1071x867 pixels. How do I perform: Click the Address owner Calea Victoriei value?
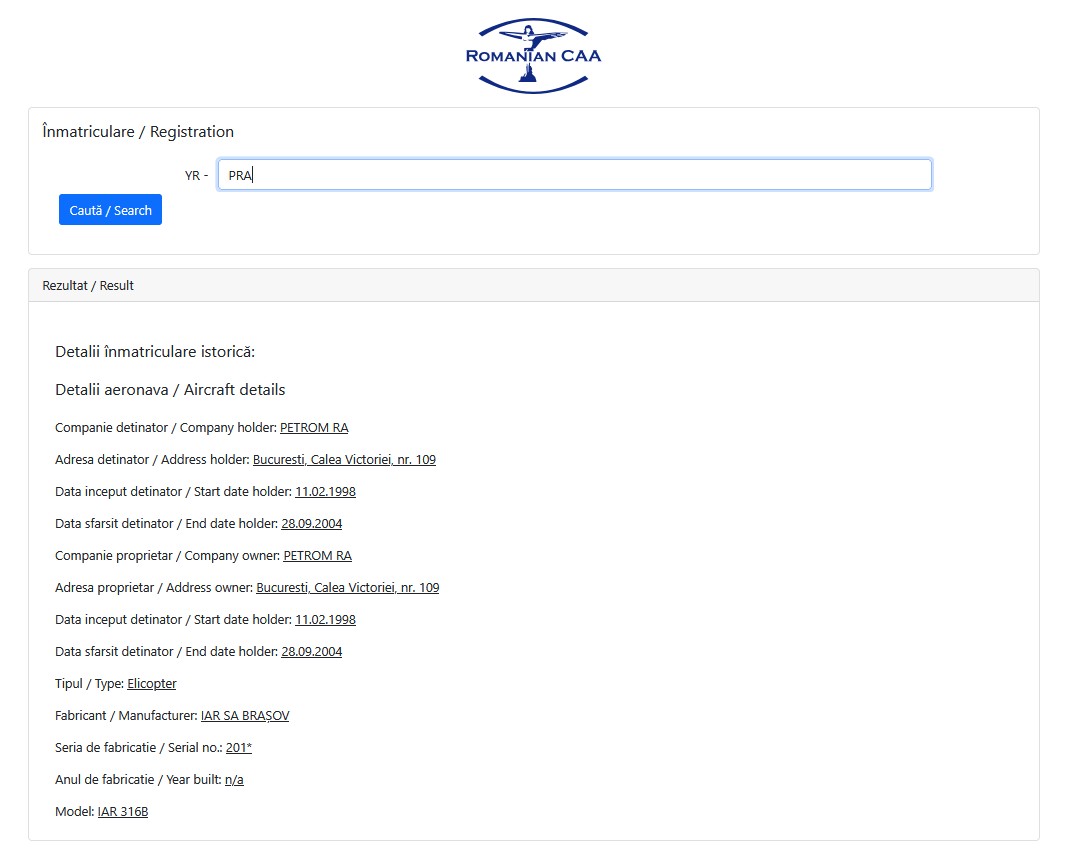click(347, 588)
